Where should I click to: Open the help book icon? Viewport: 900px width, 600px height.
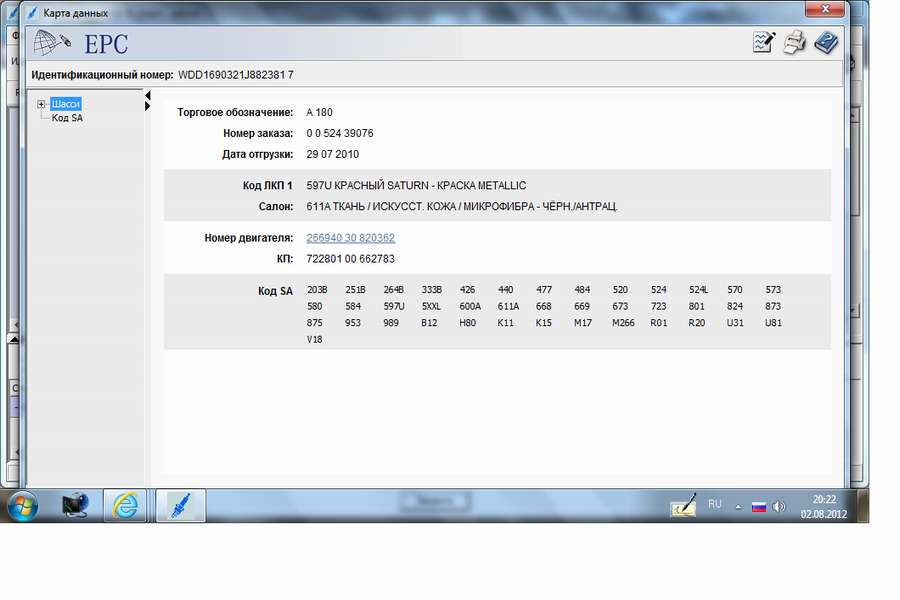click(x=825, y=43)
